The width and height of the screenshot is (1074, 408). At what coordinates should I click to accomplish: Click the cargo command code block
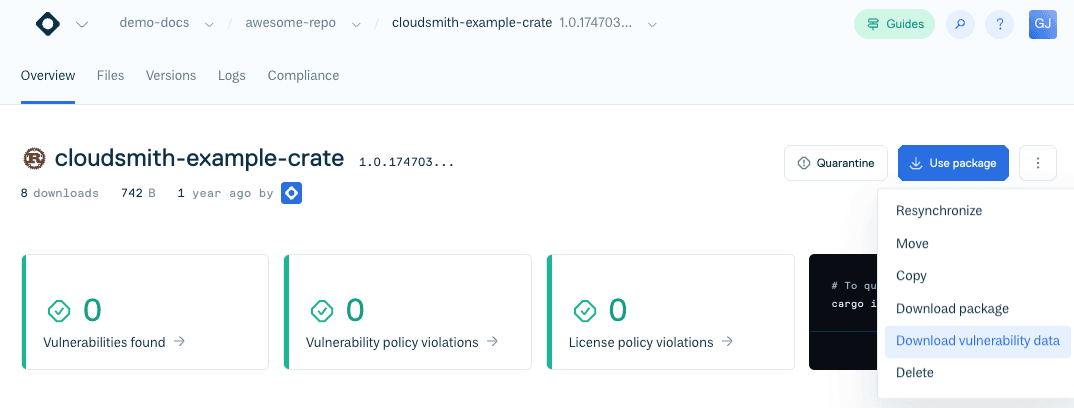tap(843, 312)
